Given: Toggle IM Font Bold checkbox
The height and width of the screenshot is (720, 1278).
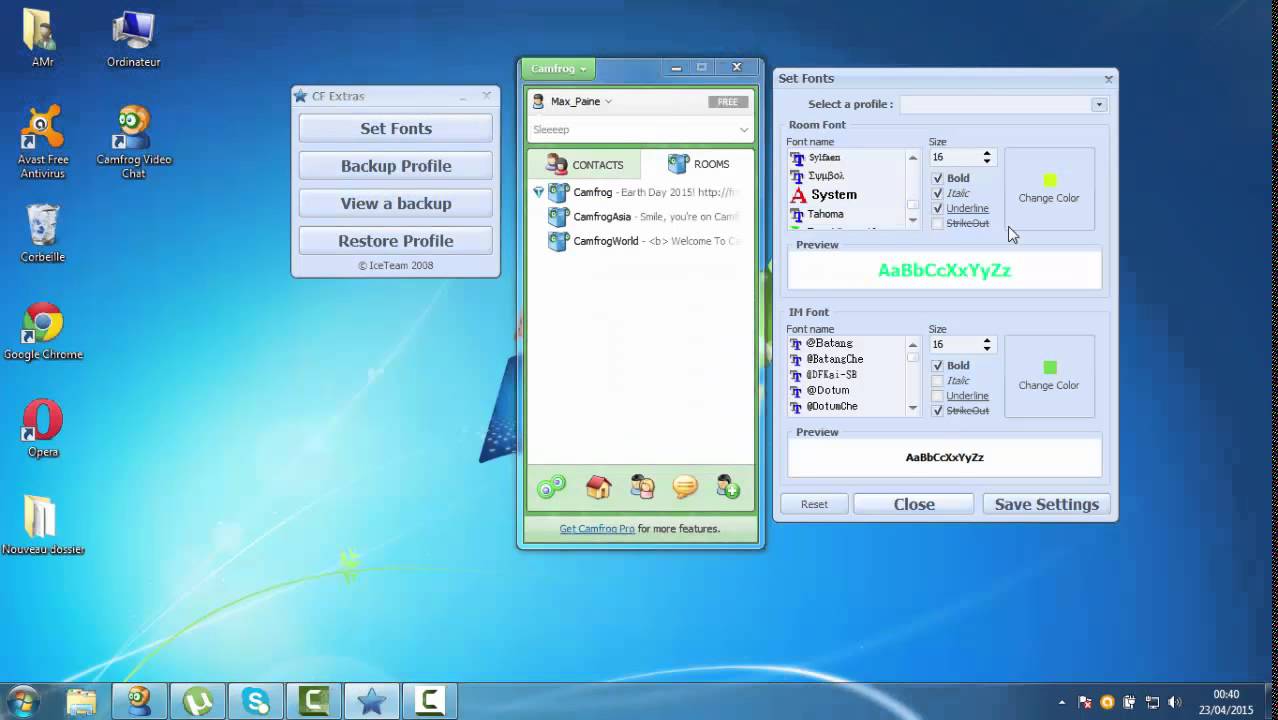Looking at the screenshot, I should (937, 365).
